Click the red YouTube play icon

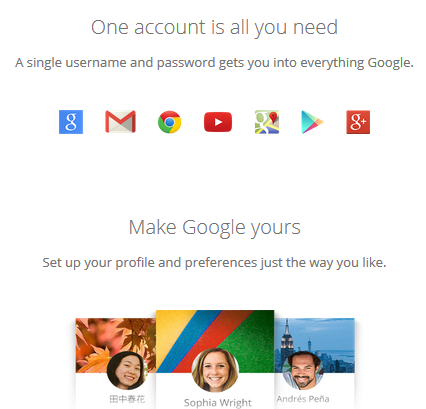[218, 122]
